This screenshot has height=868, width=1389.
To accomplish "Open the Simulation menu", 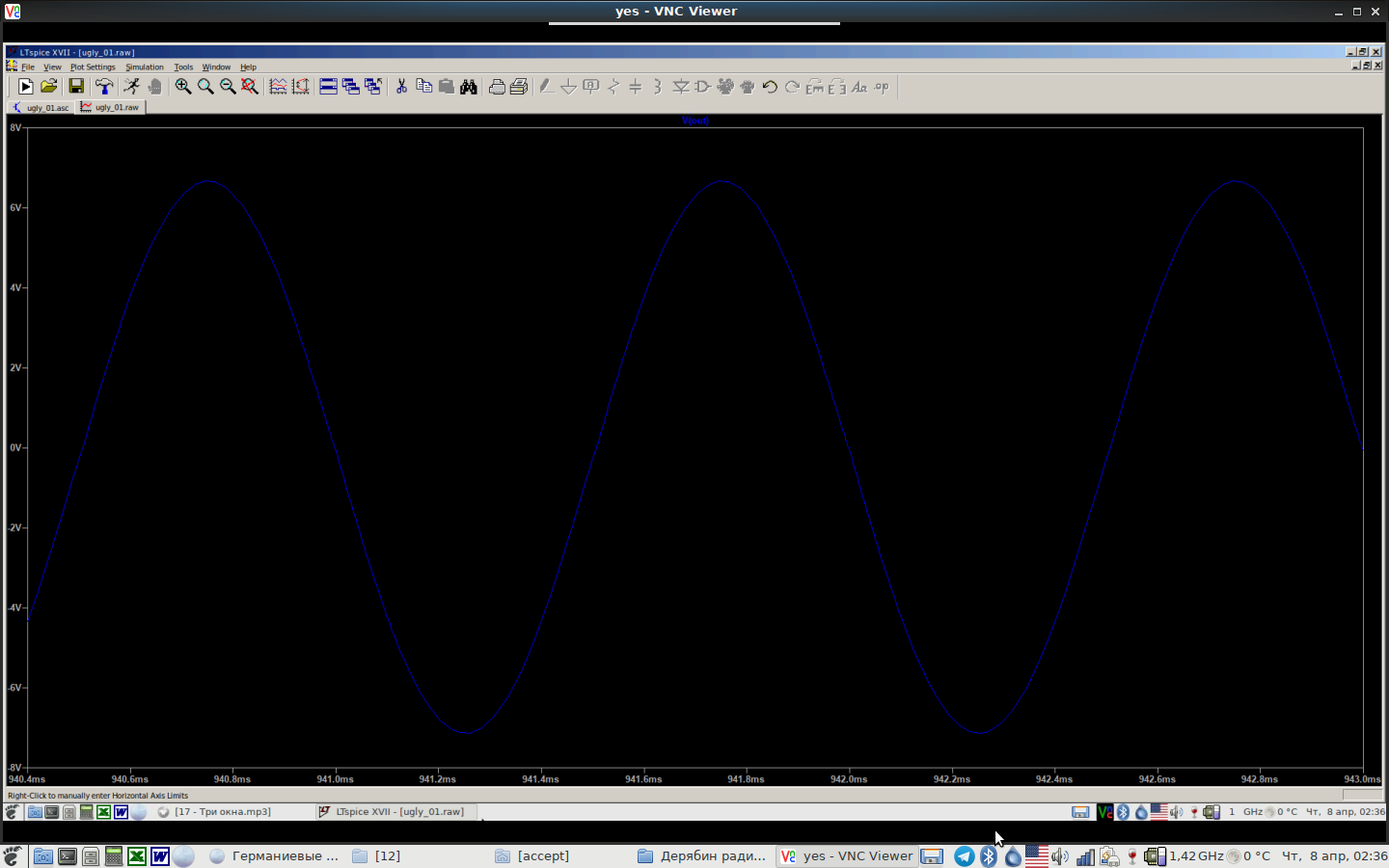I will click(145, 68).
